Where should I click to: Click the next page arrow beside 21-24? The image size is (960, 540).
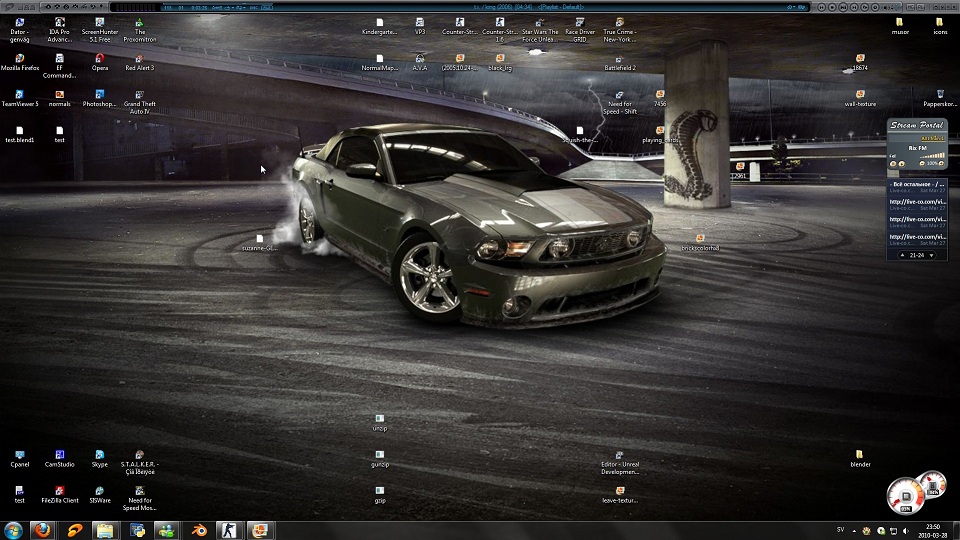(x=931, y=255)
